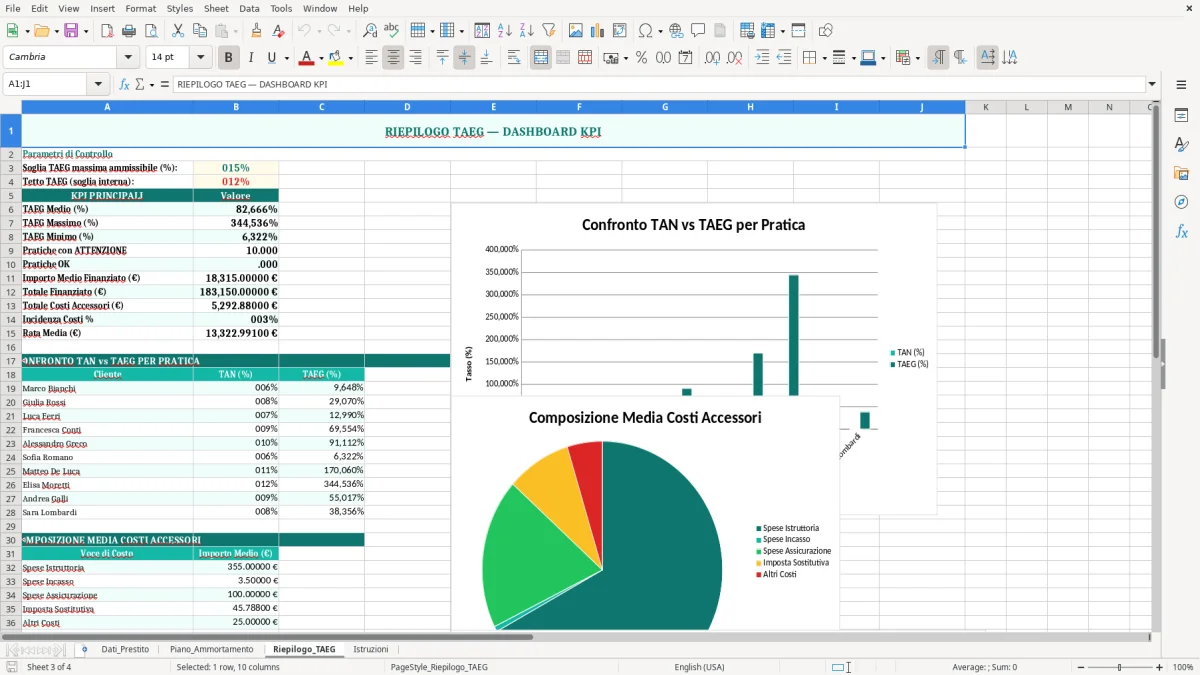This screenshot has height=675, width=1200.
Task: Run spelling check
Action: (391, 31)
